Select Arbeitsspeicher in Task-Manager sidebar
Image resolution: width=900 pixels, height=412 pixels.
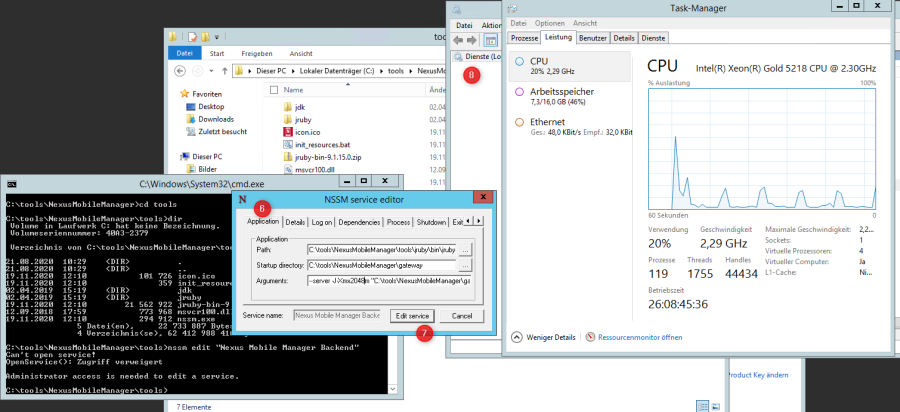pos(569,96)
